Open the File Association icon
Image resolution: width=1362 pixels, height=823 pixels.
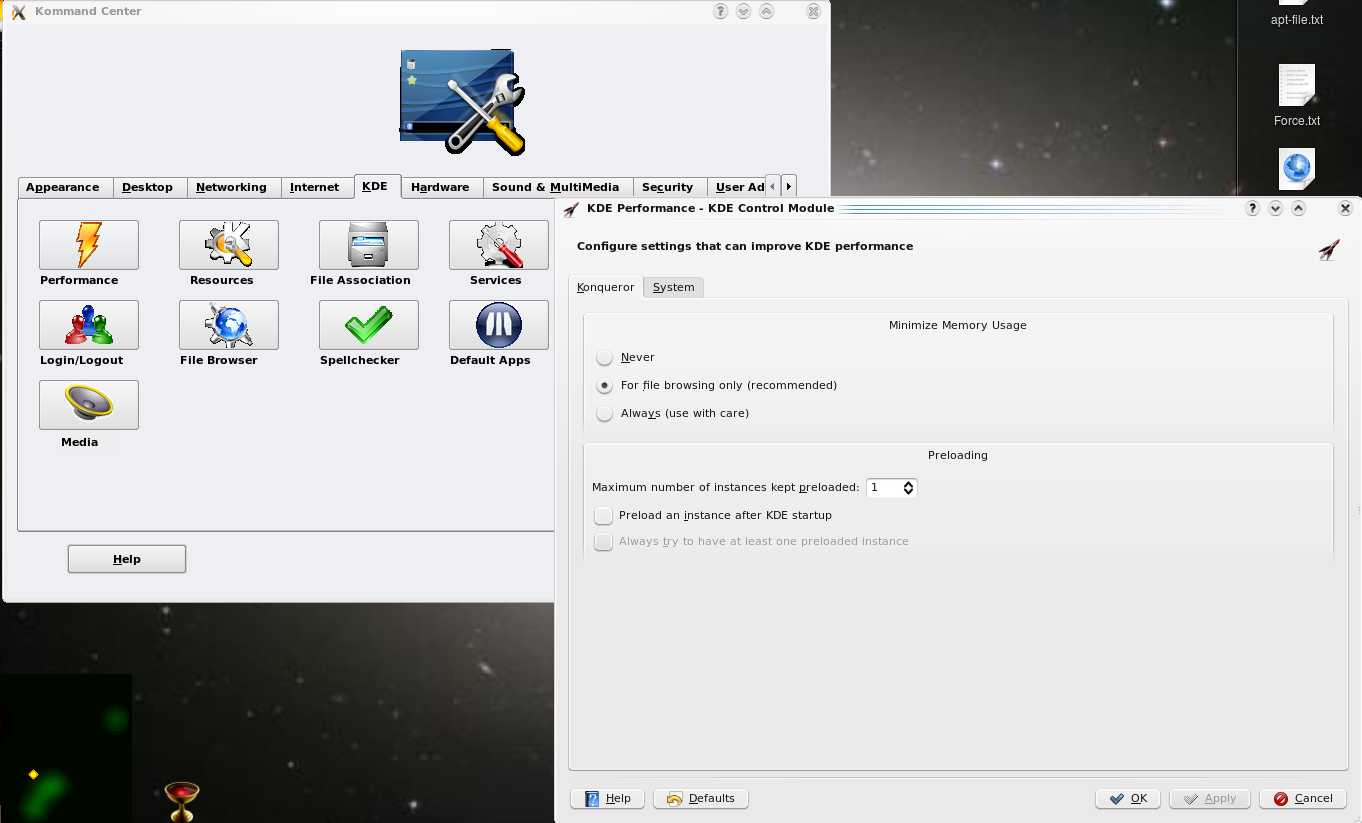click(x=368, y=245)
